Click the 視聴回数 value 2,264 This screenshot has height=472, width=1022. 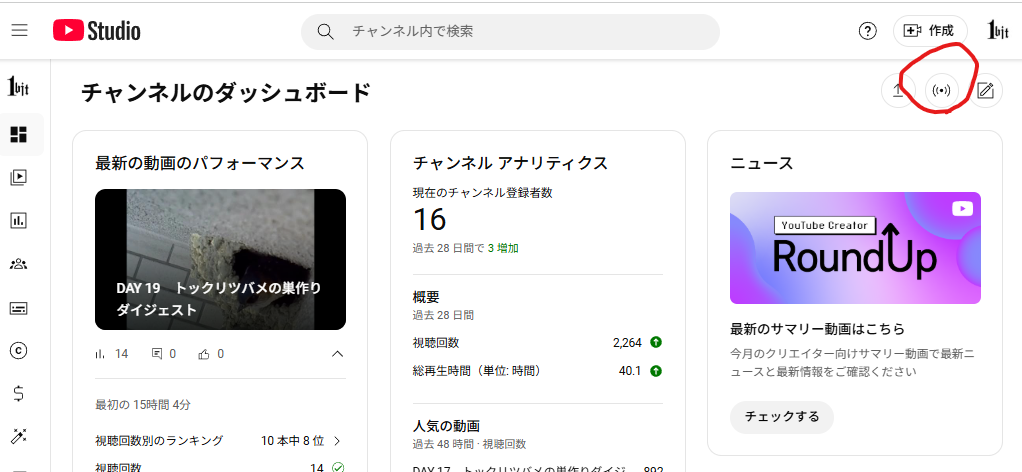tap(627, 342)
